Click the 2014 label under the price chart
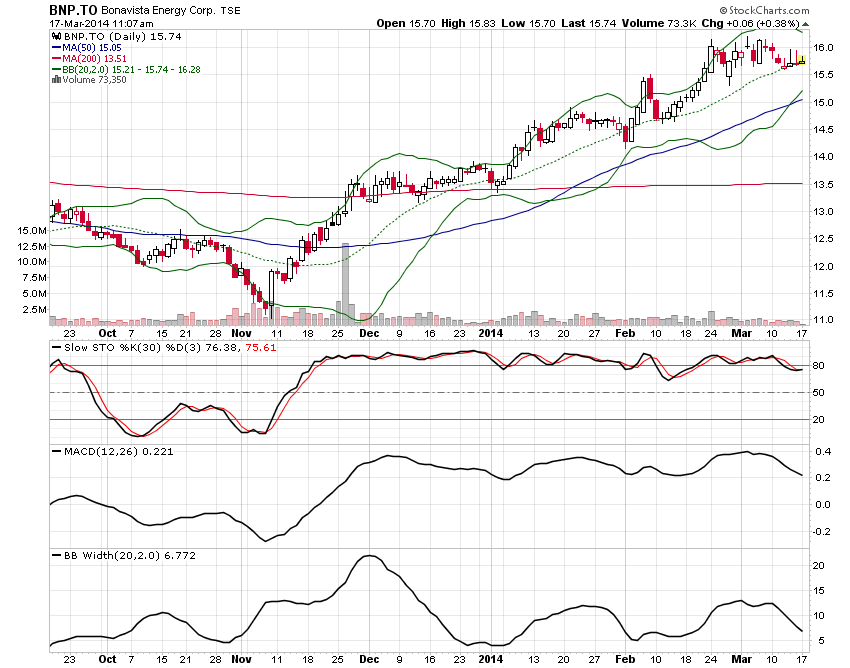This screenshot has width=850, height=668. [491, 333]
